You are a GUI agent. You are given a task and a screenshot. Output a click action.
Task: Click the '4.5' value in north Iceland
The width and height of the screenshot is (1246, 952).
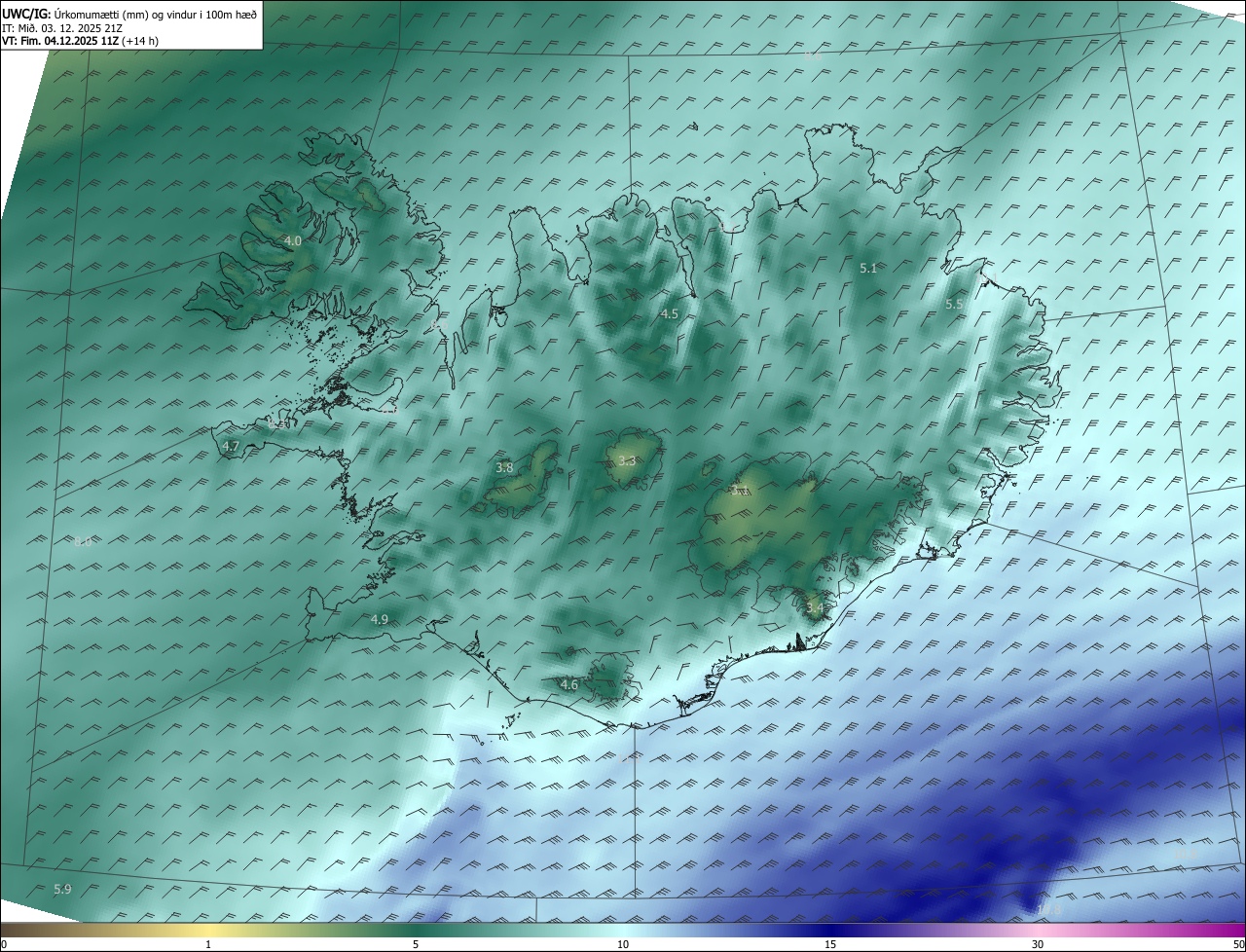coord(669,313)
